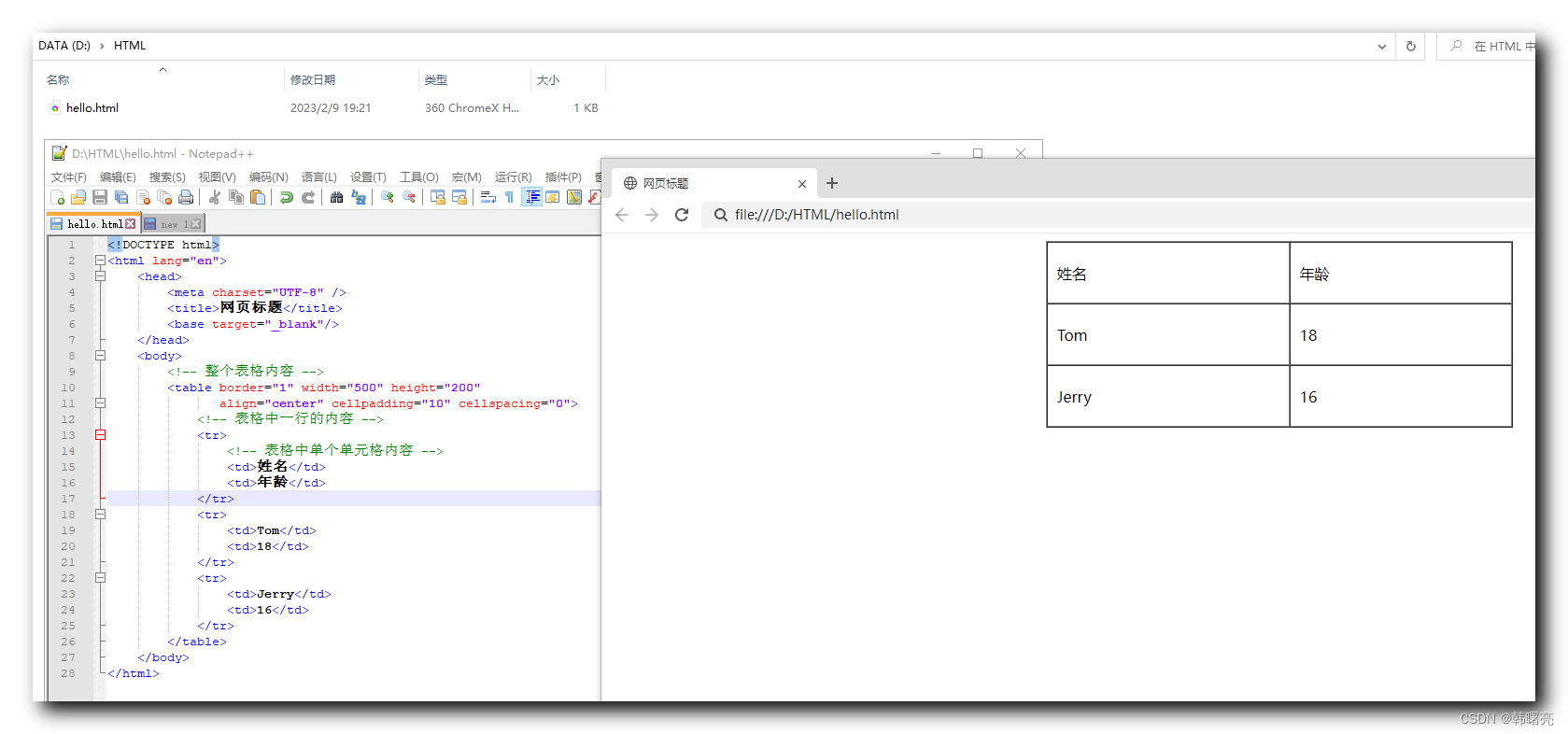
Task: Open the Document Map toolbar icon
Action: click(x=574, y=197)
